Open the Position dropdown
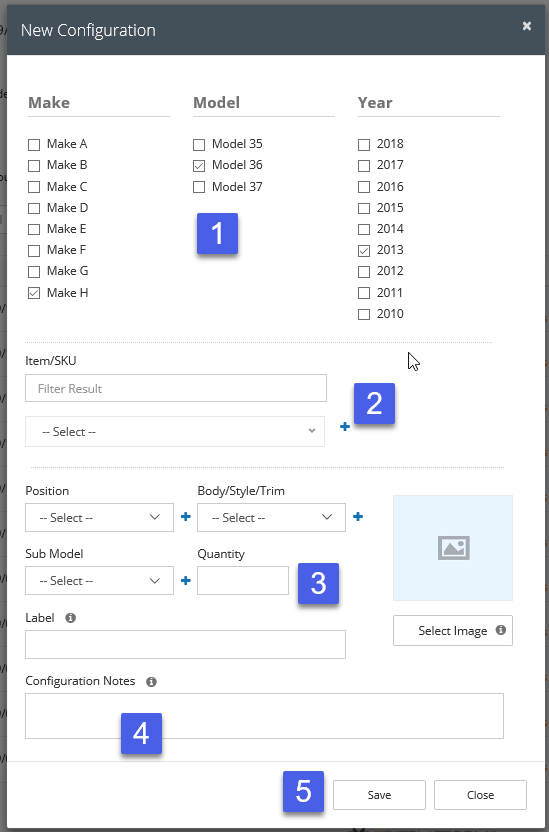Viewport: 549px width, 832px height. point(99,517)
